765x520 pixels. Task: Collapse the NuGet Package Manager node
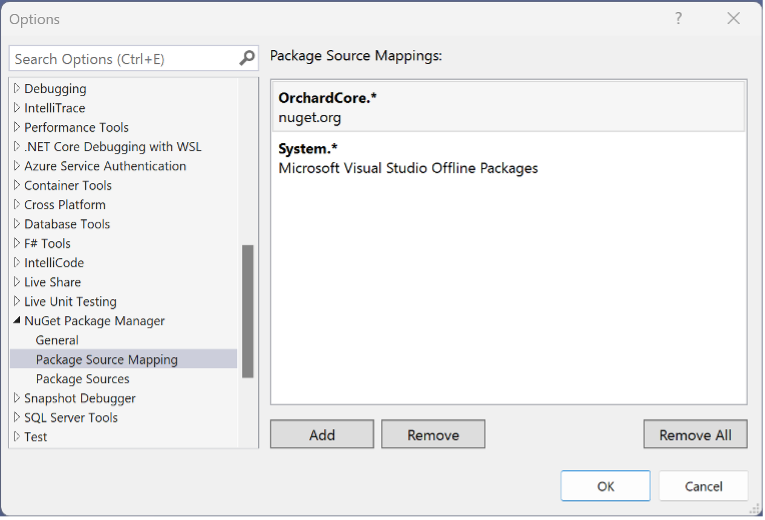(17, 321)
